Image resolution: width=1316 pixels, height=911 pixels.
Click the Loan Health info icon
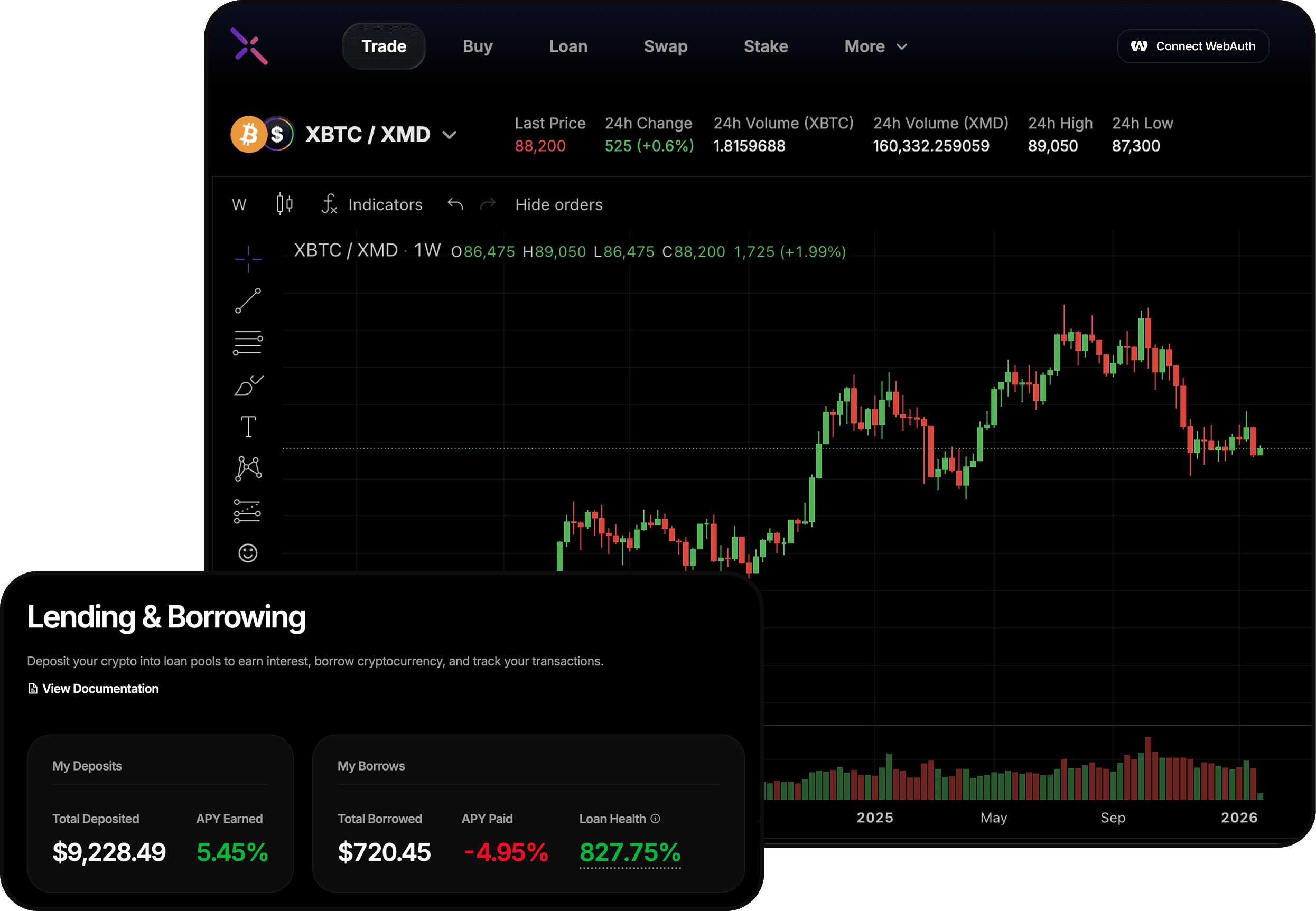(656, 819)
